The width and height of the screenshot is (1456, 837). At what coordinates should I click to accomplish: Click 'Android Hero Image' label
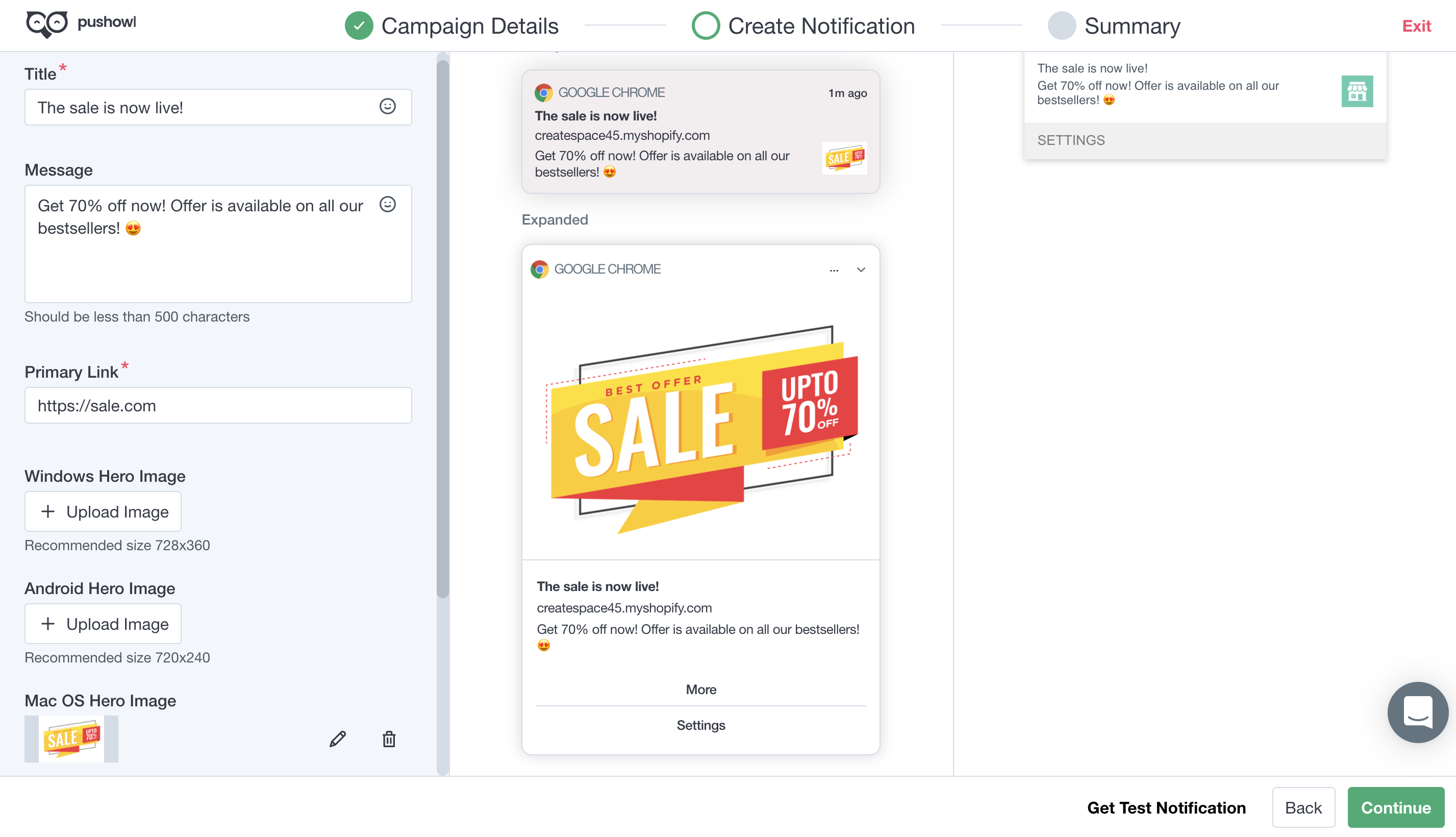click(x=99, y=588)
